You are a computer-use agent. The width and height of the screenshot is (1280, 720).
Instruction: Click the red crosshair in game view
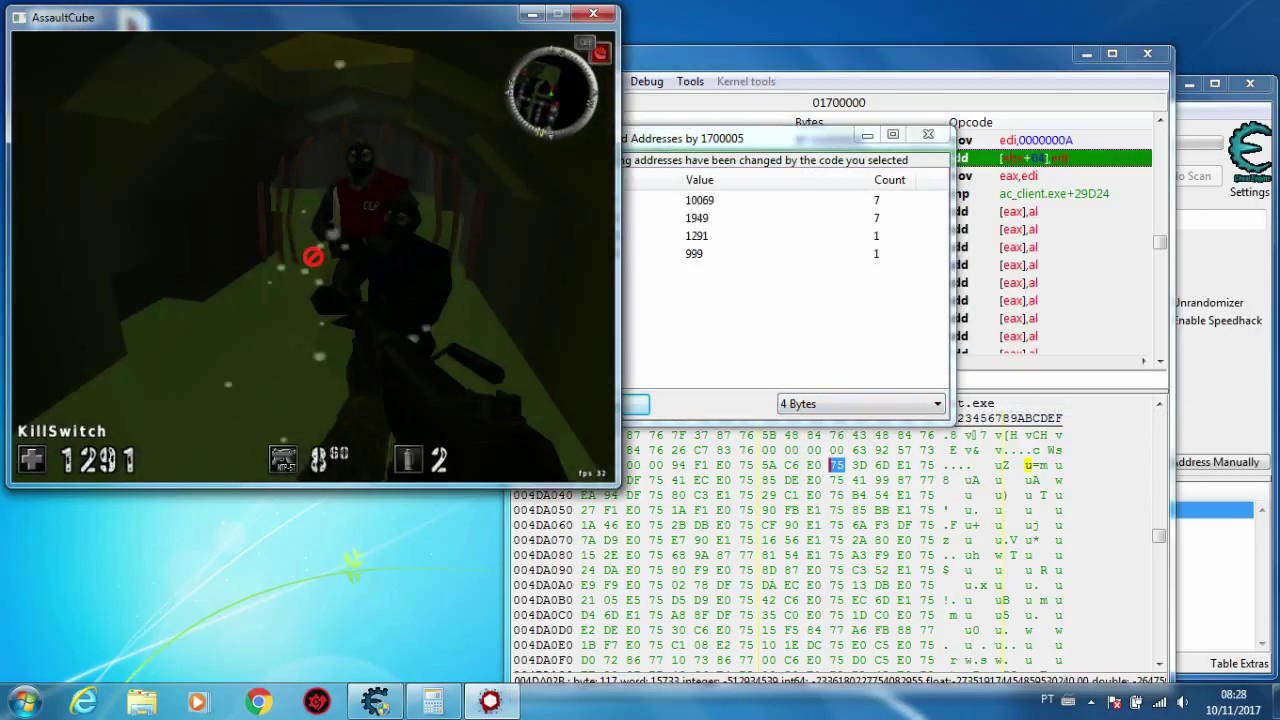click(x=313, y=257)
